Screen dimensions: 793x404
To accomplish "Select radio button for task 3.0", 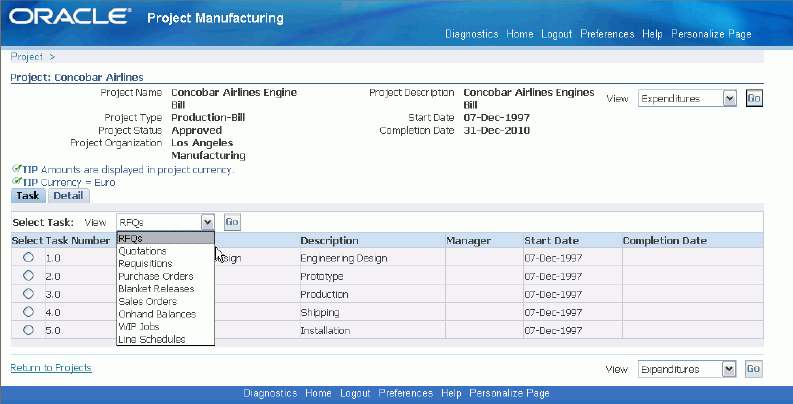I will [28, 294].
